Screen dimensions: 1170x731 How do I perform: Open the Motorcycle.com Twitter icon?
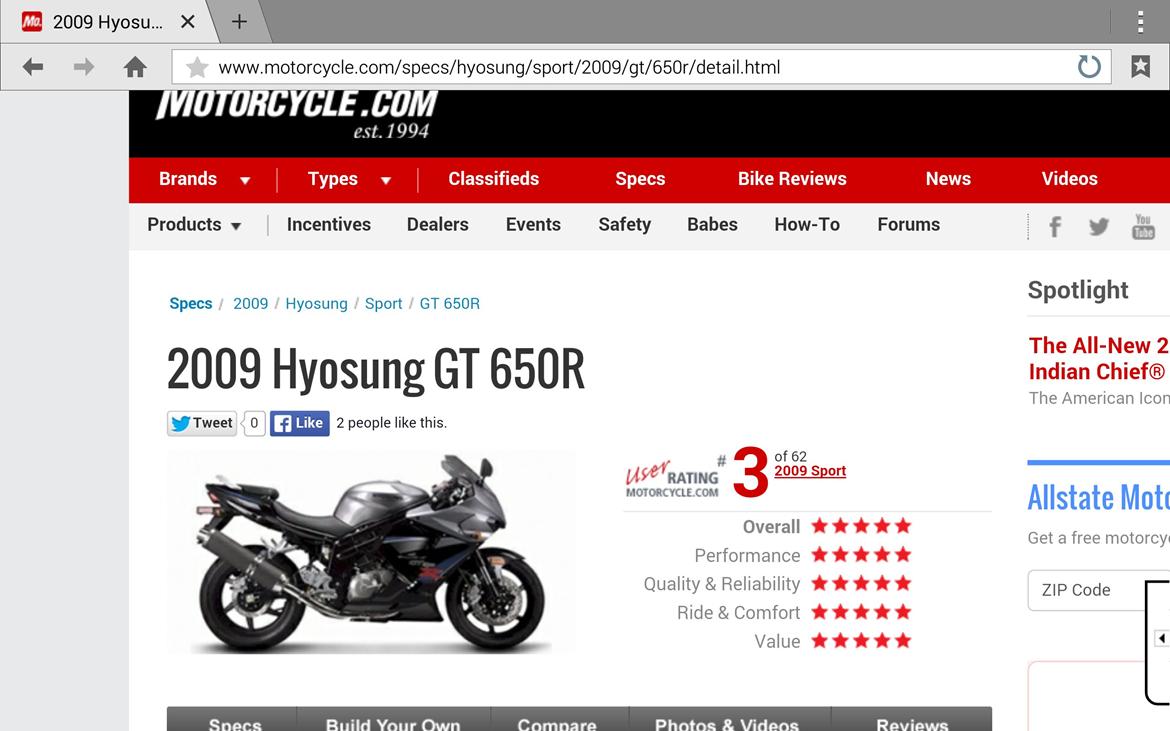(1098, 227)
